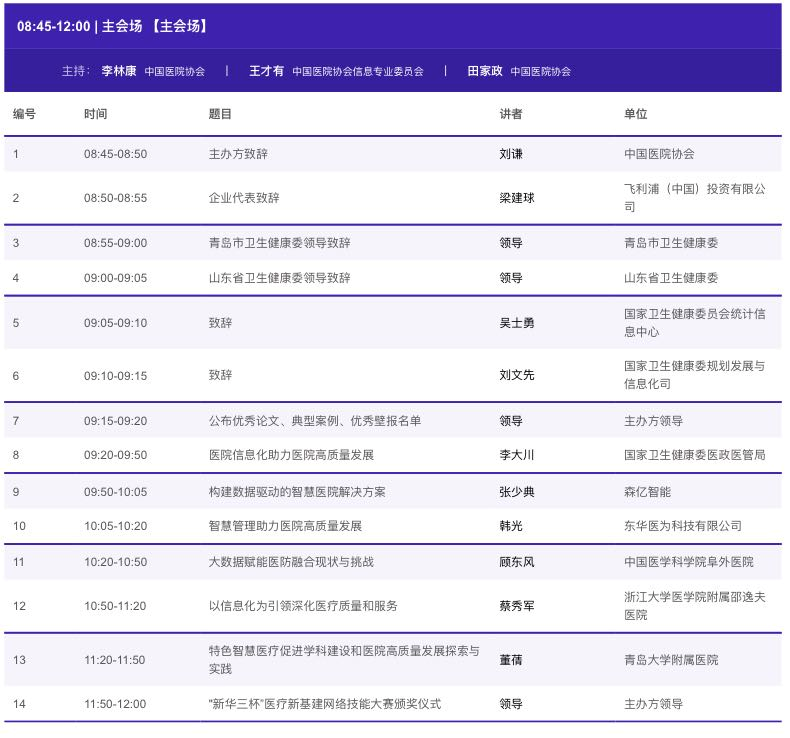
Task: Click organization 青岛大学附属医院
Action: point(671,660)
